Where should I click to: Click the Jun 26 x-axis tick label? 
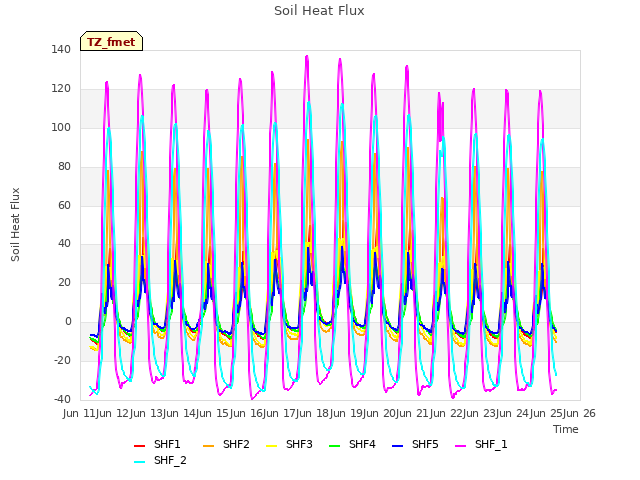[x=581, y=413]
